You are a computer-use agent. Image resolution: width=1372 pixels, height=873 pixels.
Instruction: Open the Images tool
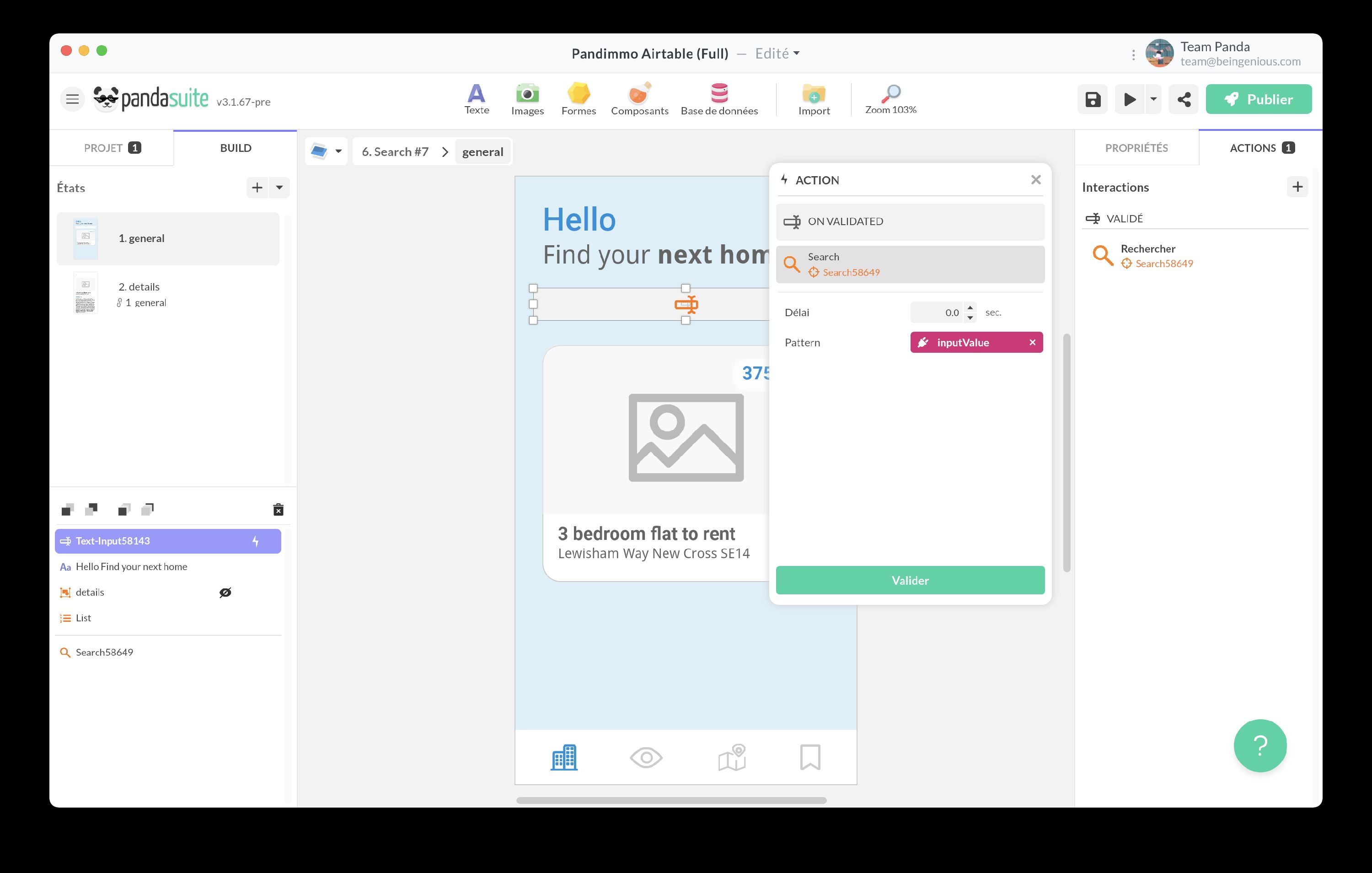527,99
